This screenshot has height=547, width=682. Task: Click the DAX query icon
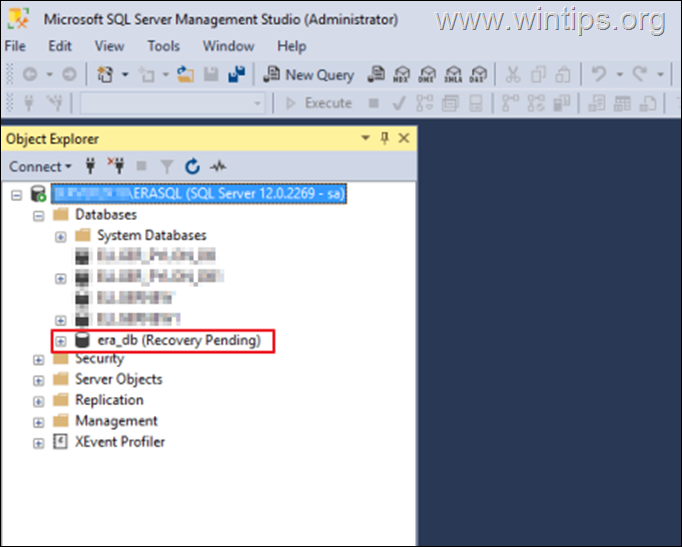click(478, 75)
